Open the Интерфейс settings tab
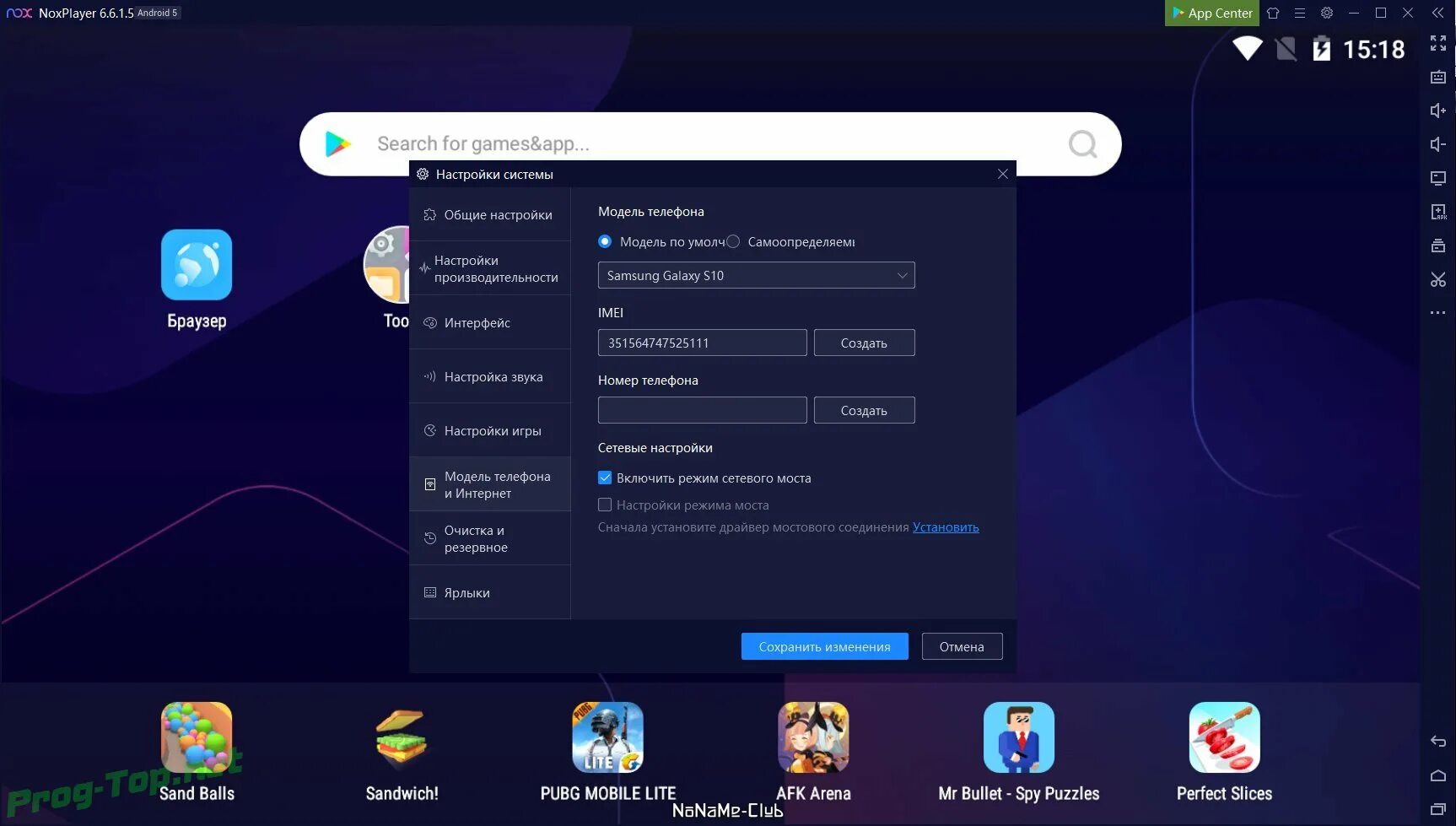Viewport: 1456px width, 826px height. (x=490, y=323)
